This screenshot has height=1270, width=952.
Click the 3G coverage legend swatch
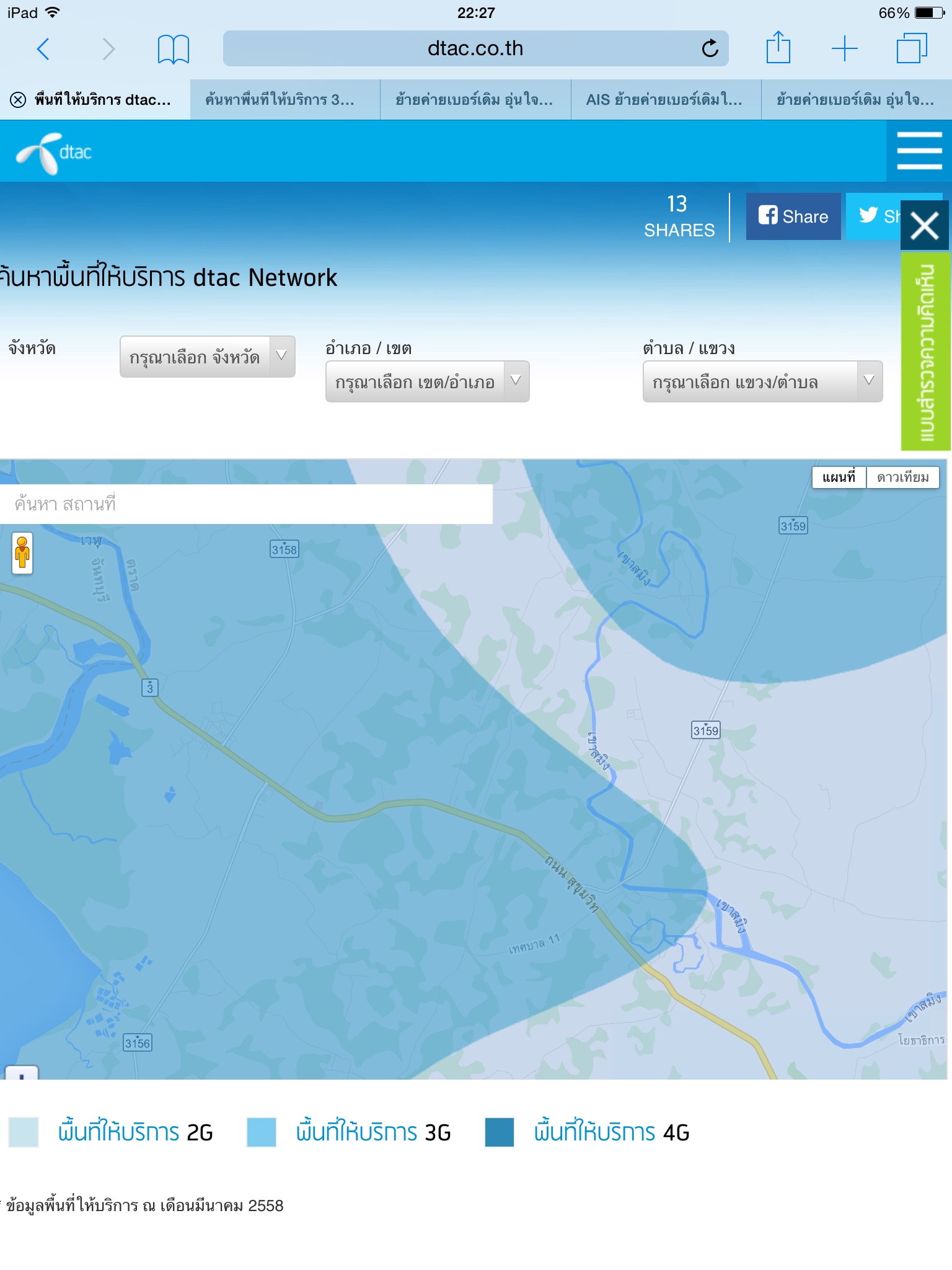[262, 1132]
